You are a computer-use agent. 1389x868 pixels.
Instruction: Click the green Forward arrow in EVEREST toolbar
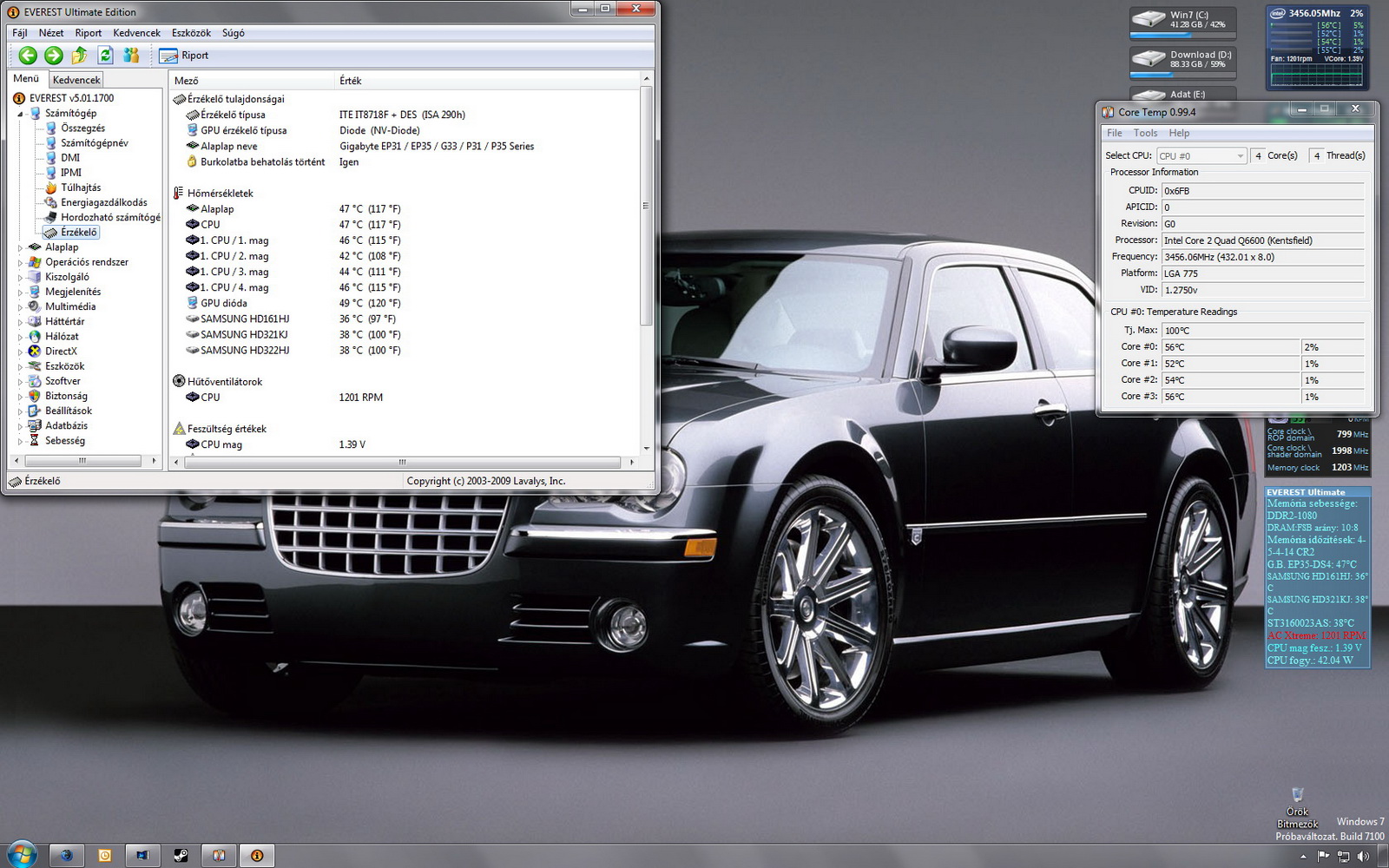click(x=54, y=56)
